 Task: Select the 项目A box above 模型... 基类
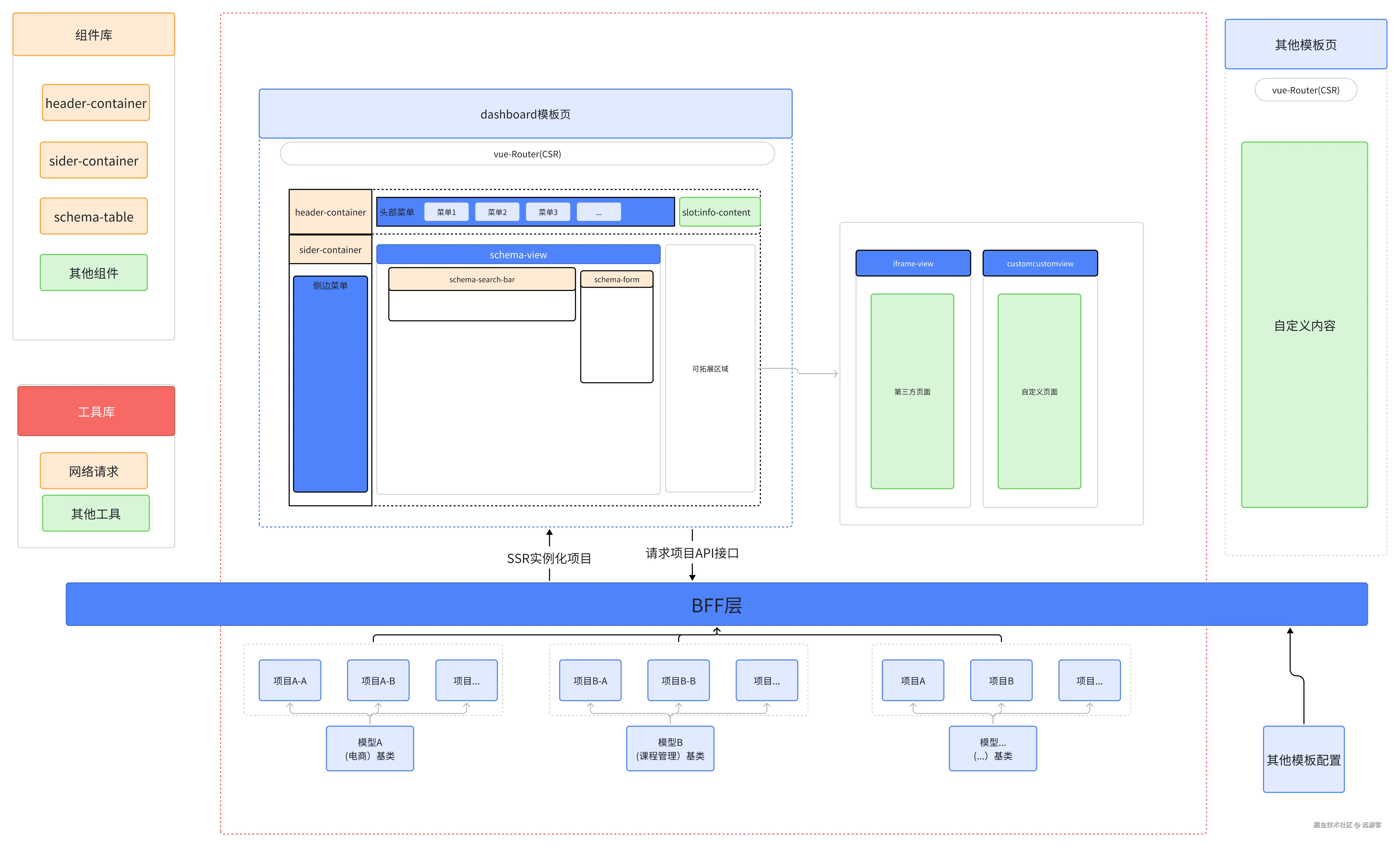(913, 680)
